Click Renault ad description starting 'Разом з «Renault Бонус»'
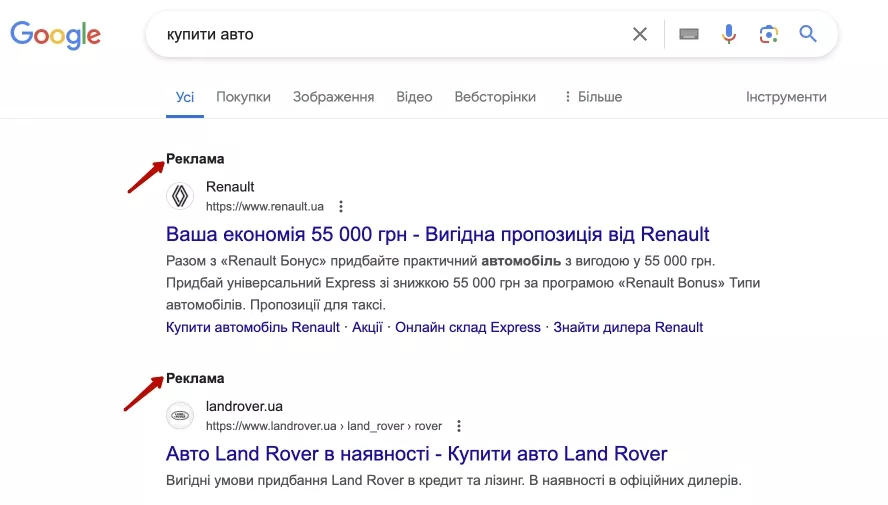 463,283
